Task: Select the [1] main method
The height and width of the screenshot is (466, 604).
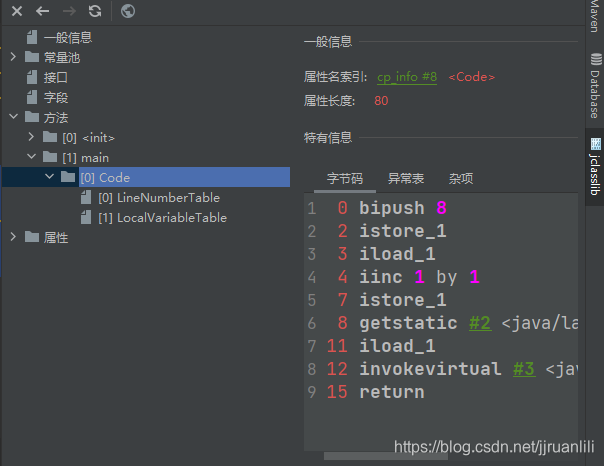Action: click(x=86, y=158)
